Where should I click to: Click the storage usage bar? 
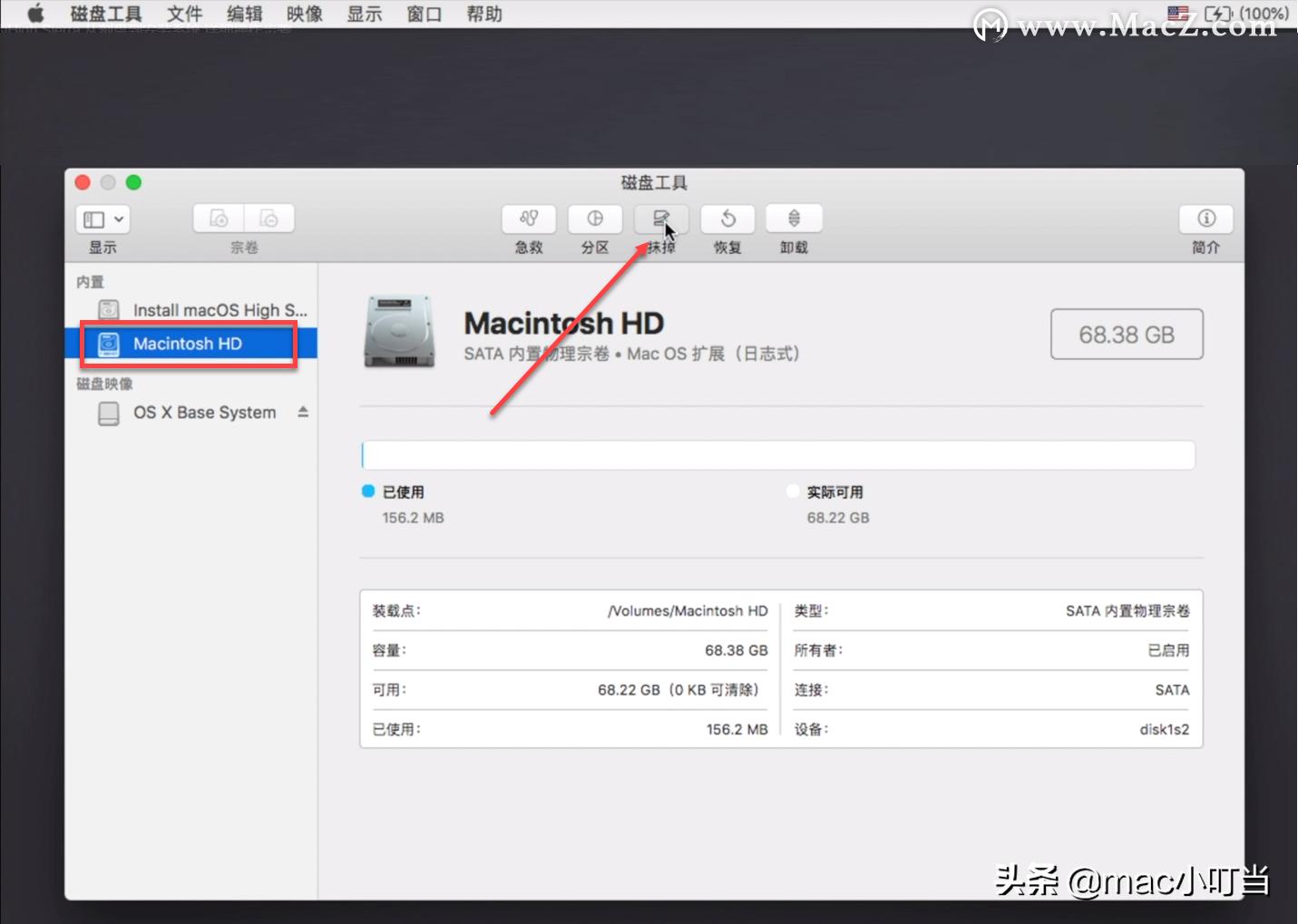point(778,454)
